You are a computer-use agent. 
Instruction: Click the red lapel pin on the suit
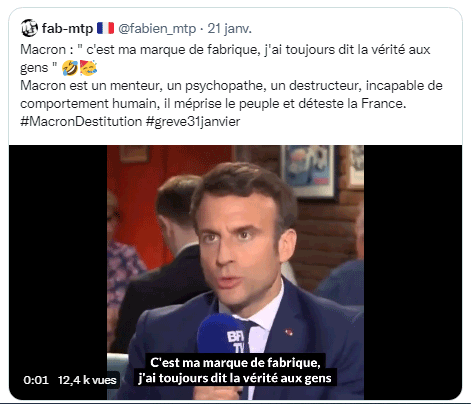click(x=289, y=332)
